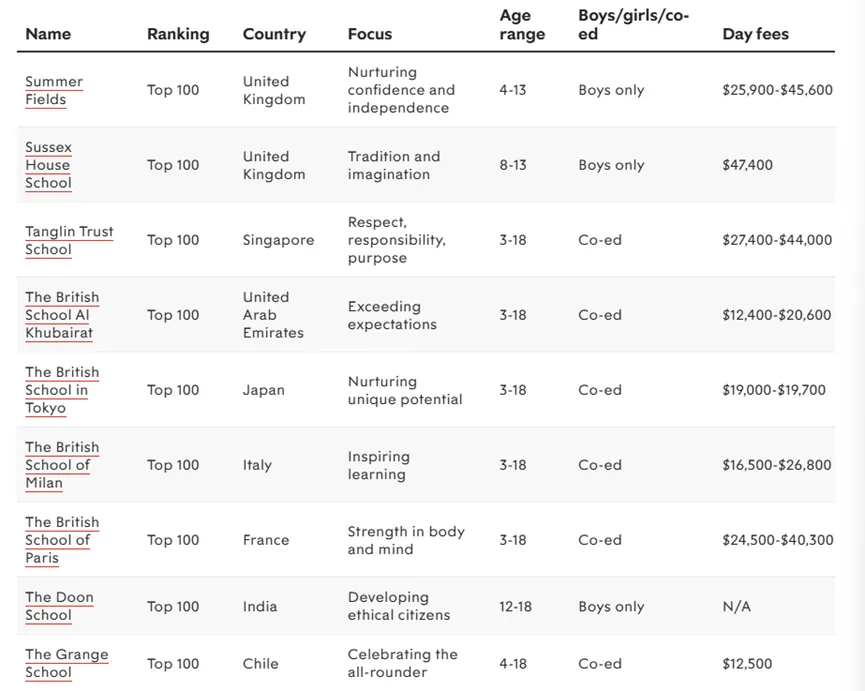Open the Summer Fields school link
This screenshot has width=865, height=691.
click(54, 90)
